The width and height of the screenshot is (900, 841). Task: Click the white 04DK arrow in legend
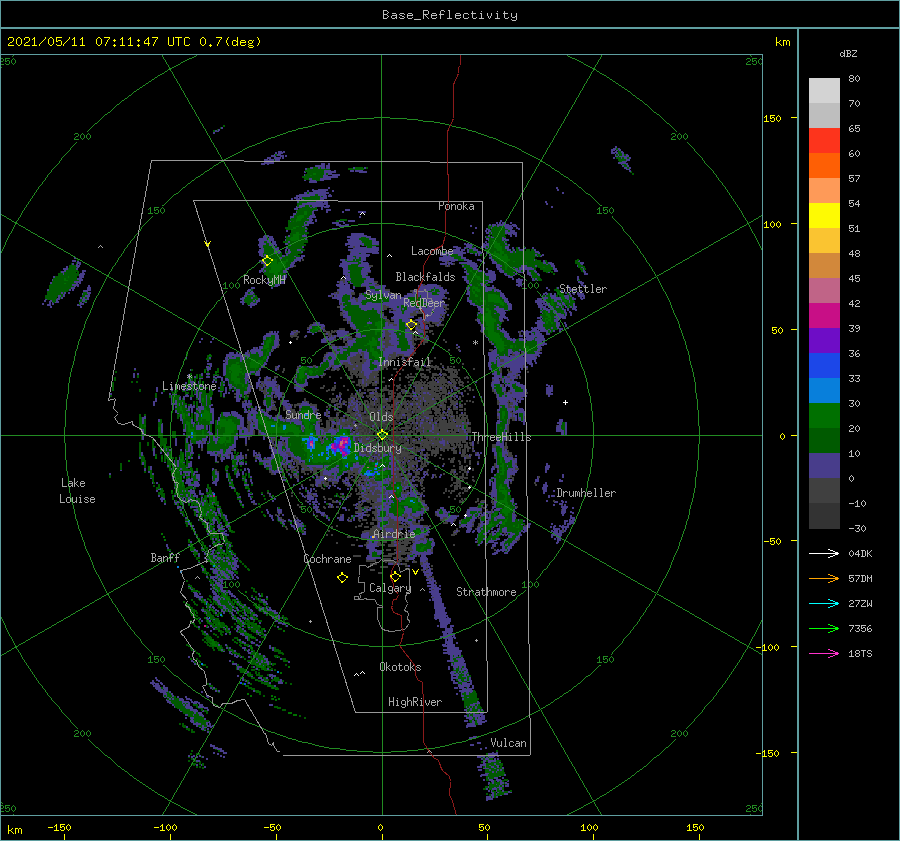tap(824, 553)
